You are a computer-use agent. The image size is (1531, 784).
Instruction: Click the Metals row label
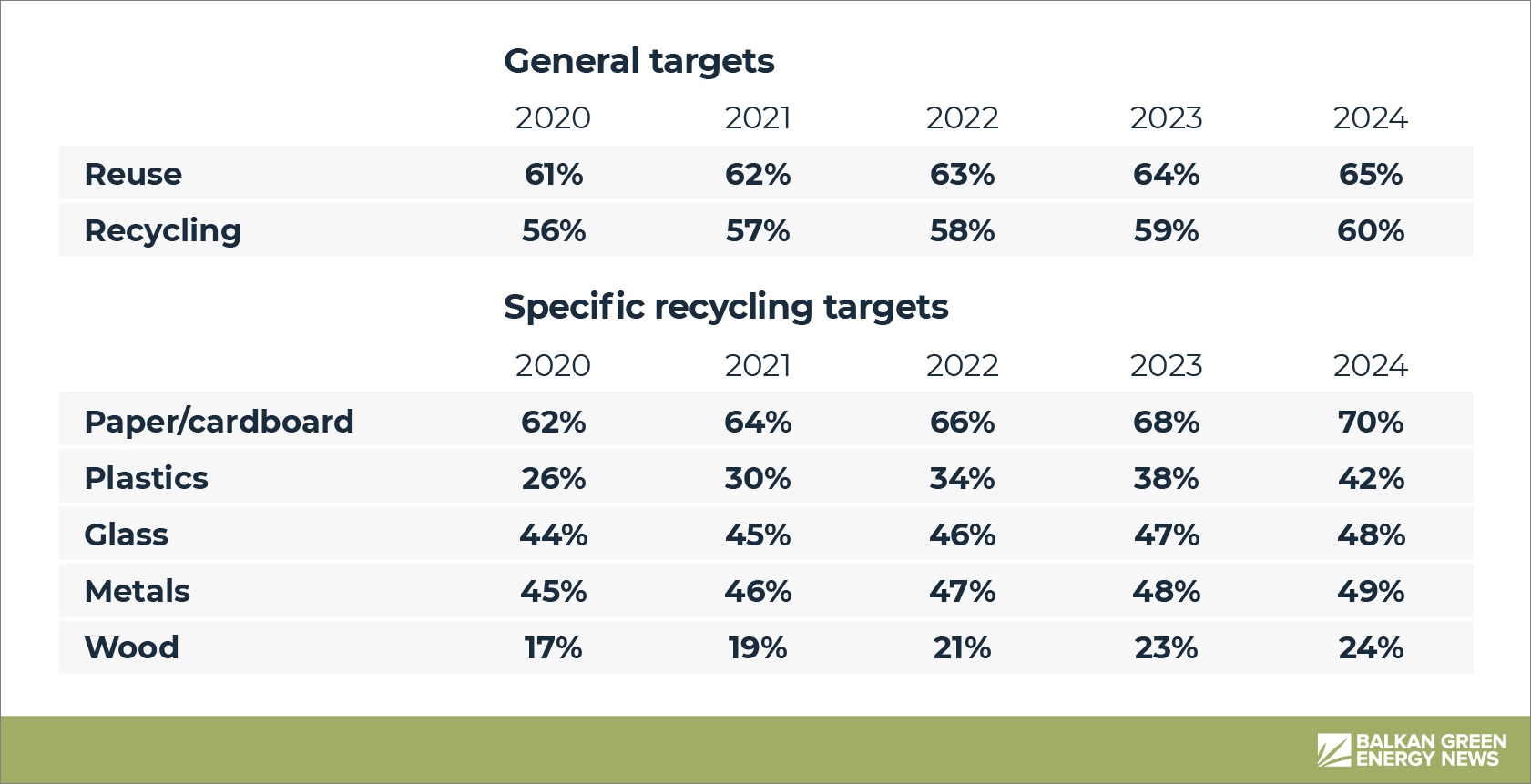coord(137,591)
